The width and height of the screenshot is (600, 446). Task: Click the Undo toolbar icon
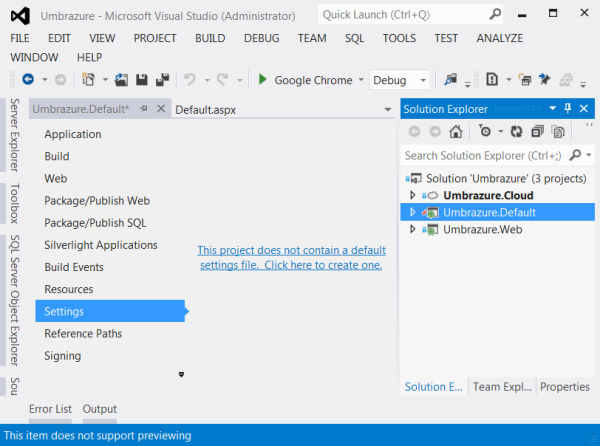click(x=189, y=80)
